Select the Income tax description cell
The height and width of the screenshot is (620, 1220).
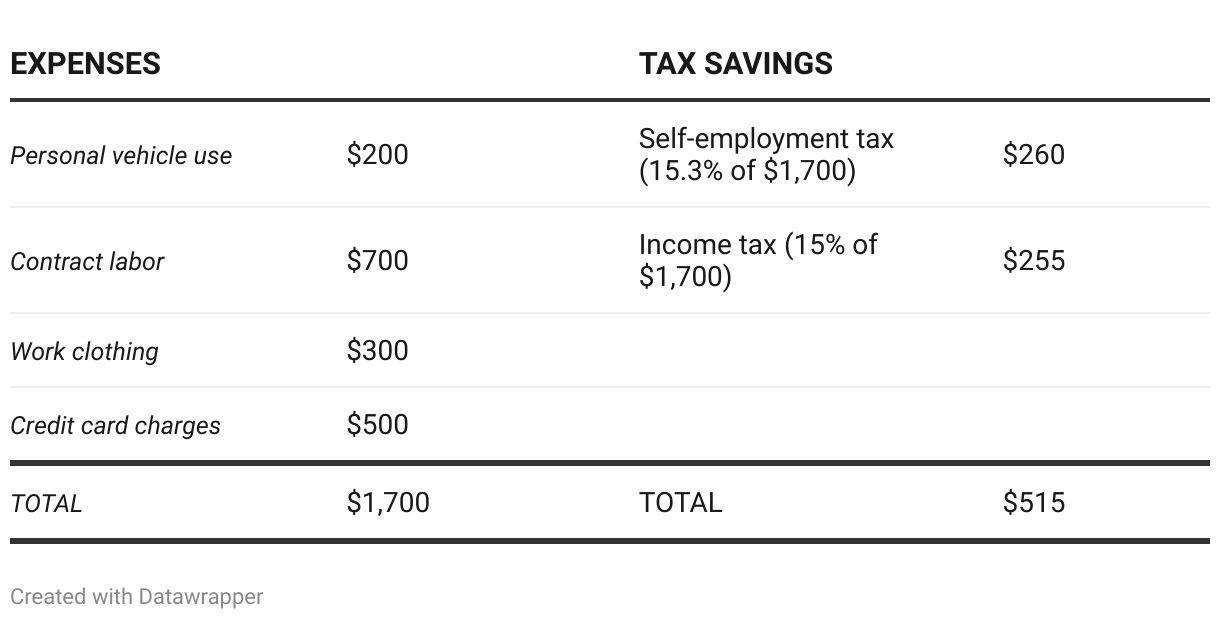pos(758,261)
